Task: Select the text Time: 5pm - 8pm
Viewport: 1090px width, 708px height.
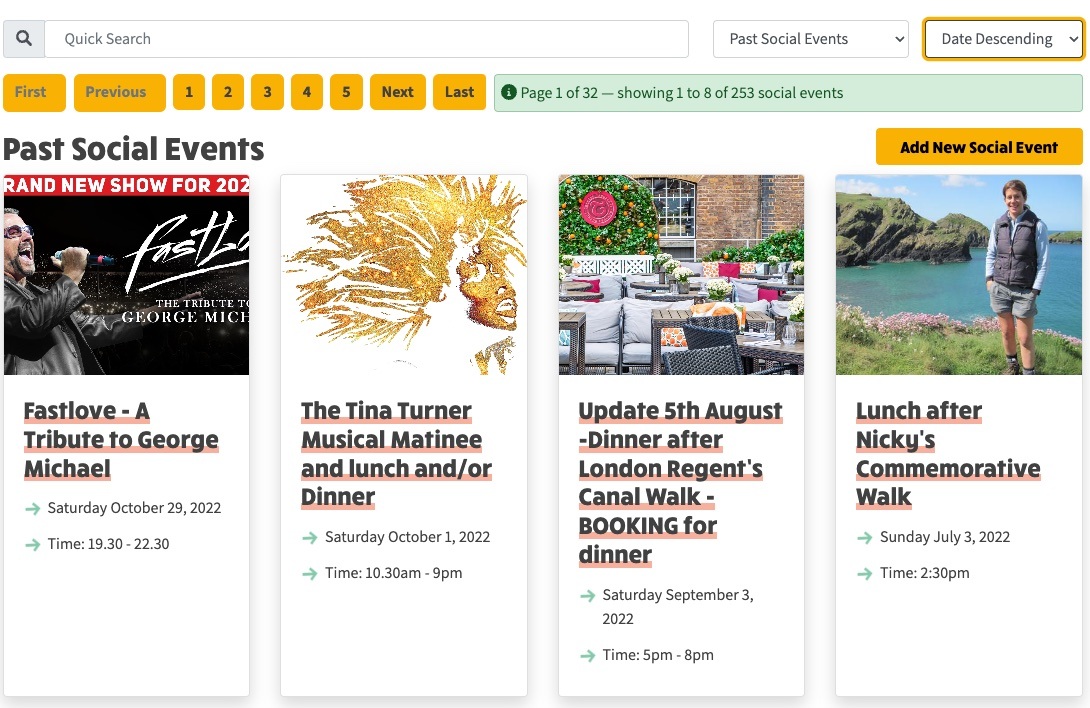Action: (658, 655)
